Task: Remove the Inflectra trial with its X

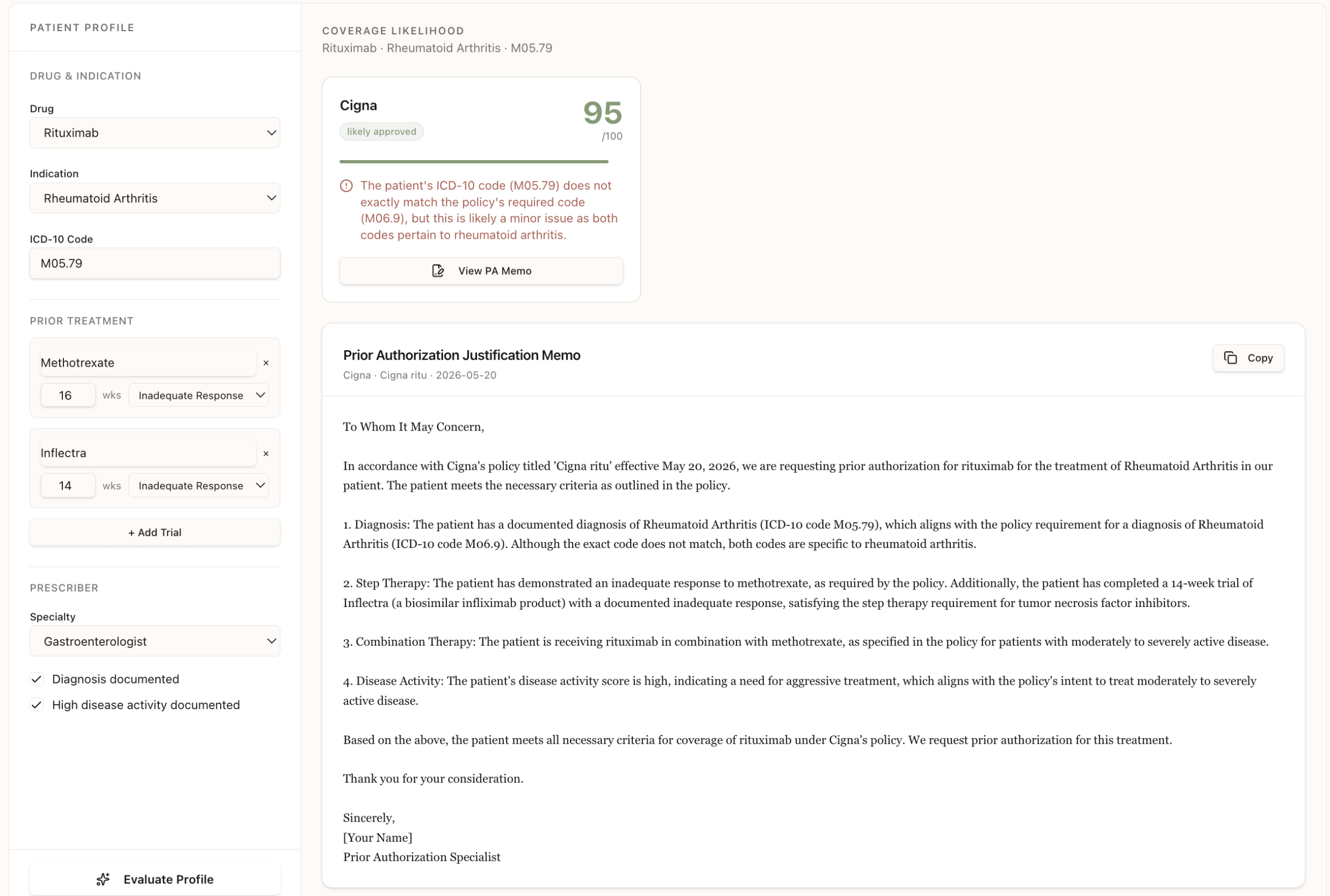Action: point(266,453)
